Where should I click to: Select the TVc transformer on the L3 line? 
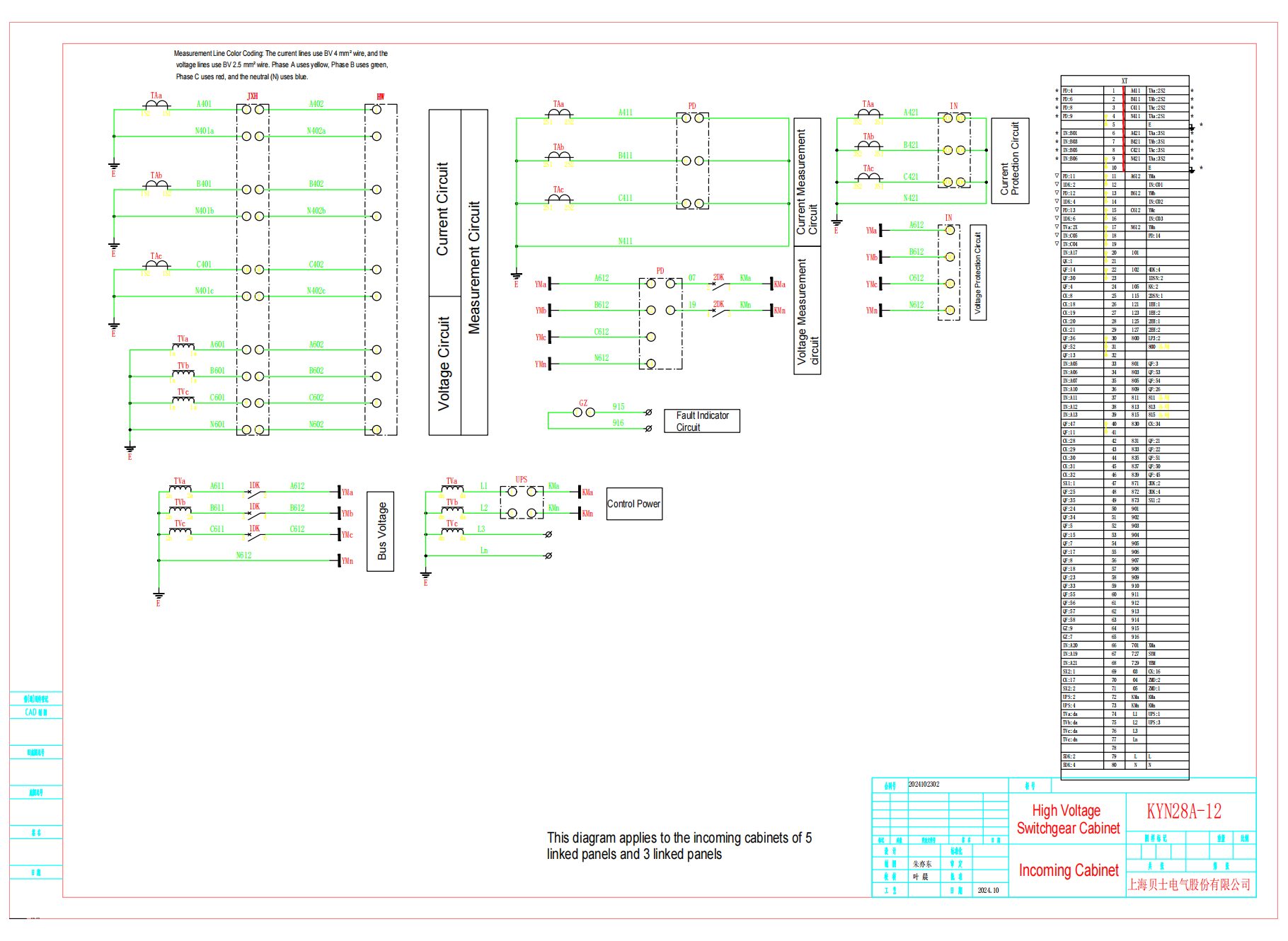(x=452, y=530)
